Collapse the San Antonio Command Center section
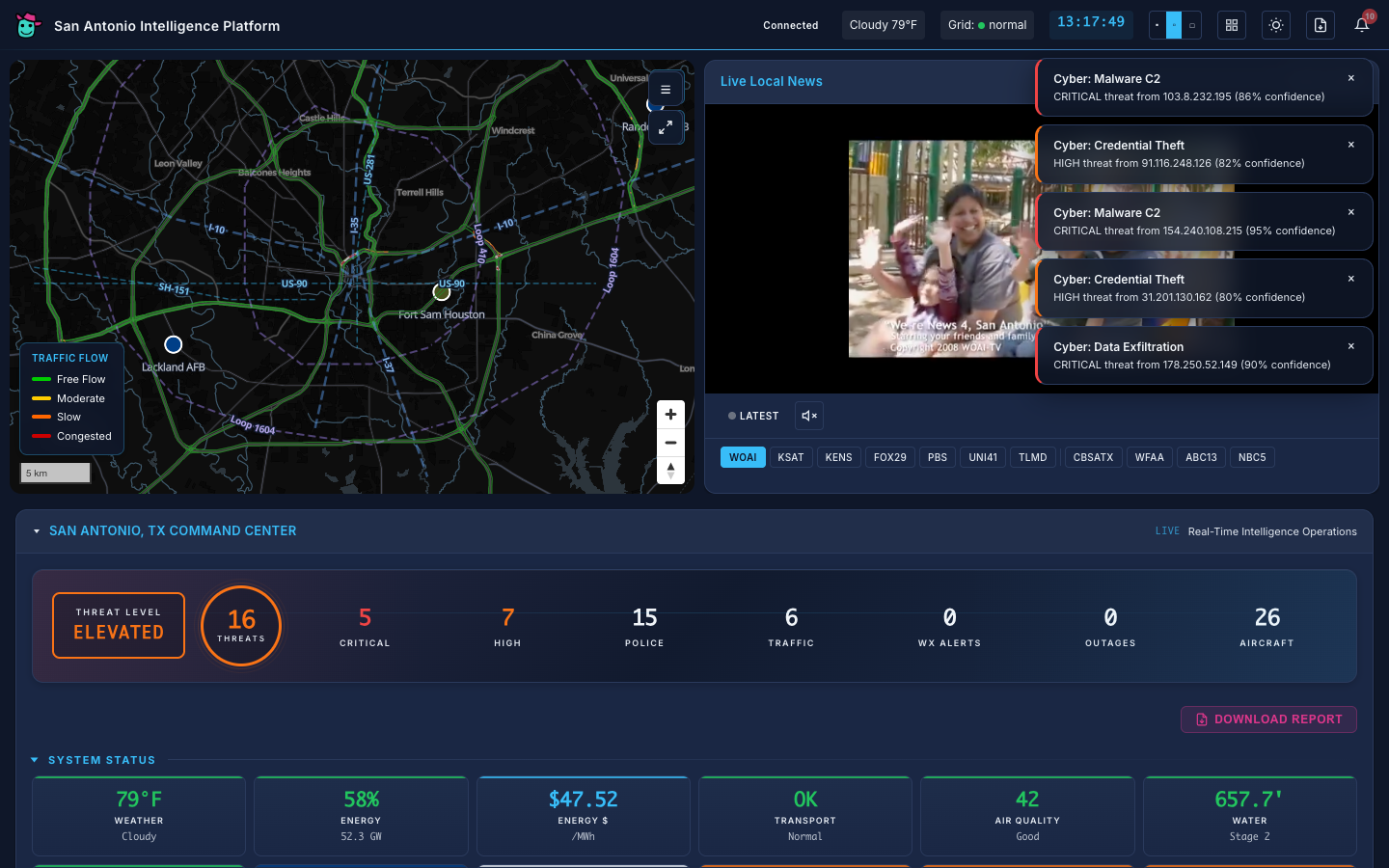The width and height of the screenshot is (1389, 868). (37, 530)
